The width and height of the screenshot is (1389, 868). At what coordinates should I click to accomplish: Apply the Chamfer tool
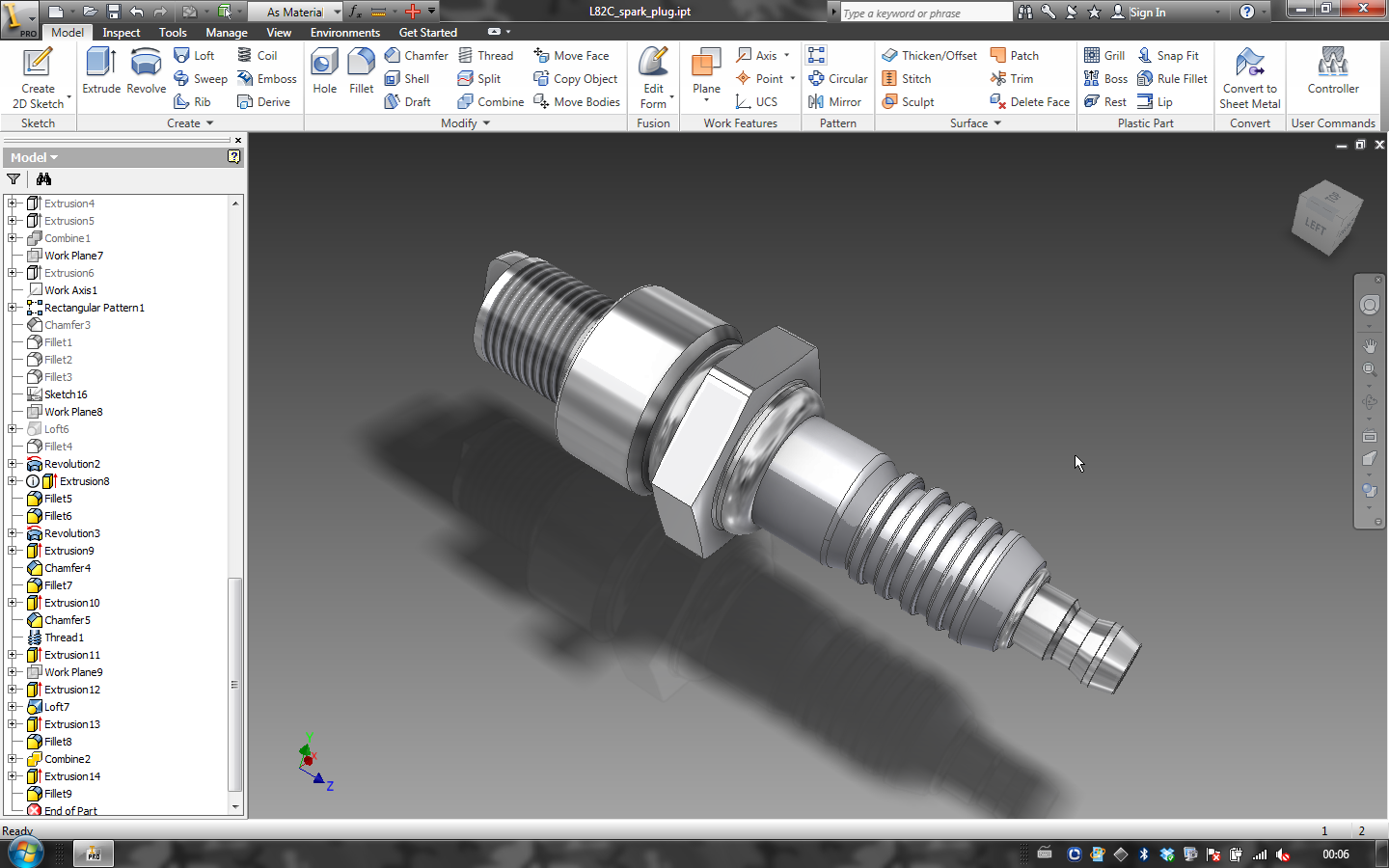coord(417,56)
